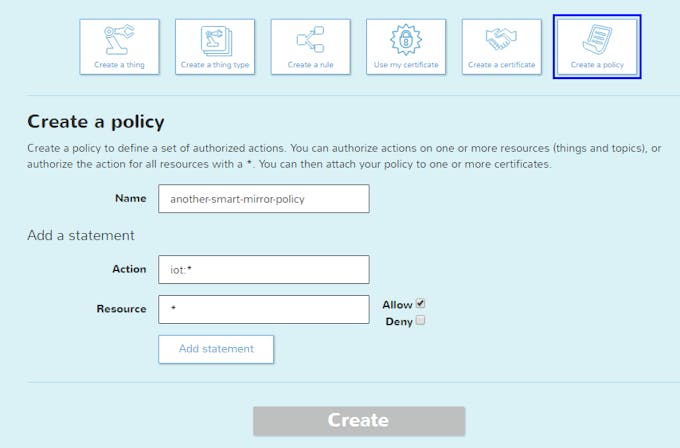Click the policy description paragraph
This screenshot has width=680, height=448.
coord(344,156)
